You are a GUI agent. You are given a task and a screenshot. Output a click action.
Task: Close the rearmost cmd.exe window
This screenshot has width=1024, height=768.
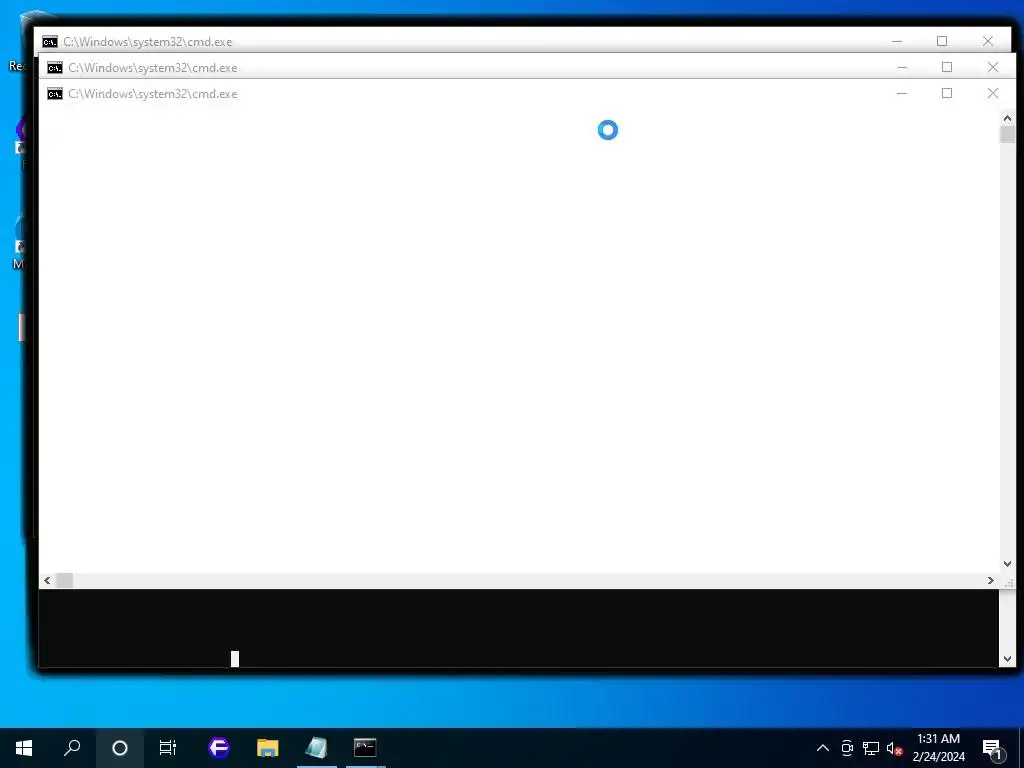(987, 41)
